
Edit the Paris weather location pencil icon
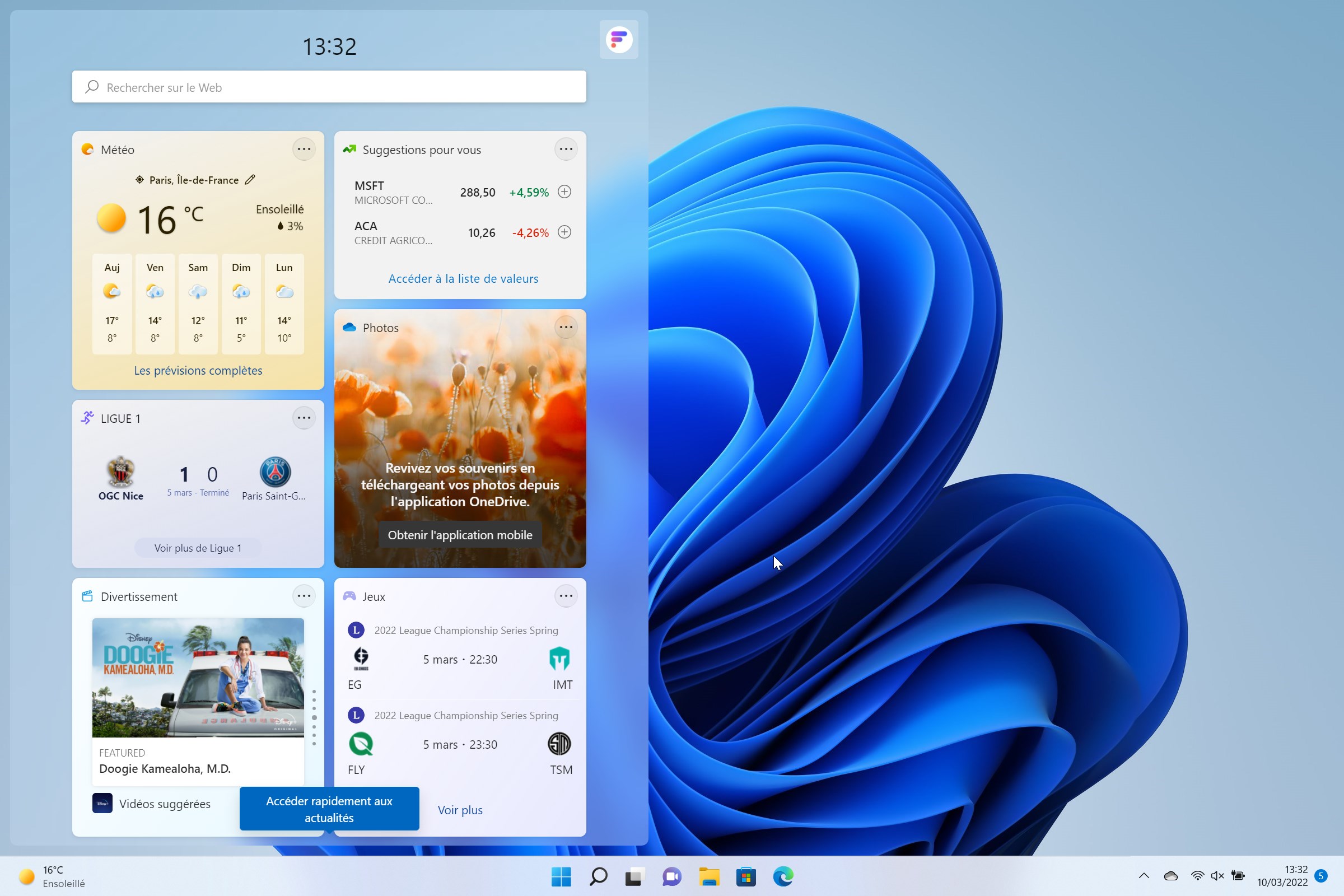[250, 180]
